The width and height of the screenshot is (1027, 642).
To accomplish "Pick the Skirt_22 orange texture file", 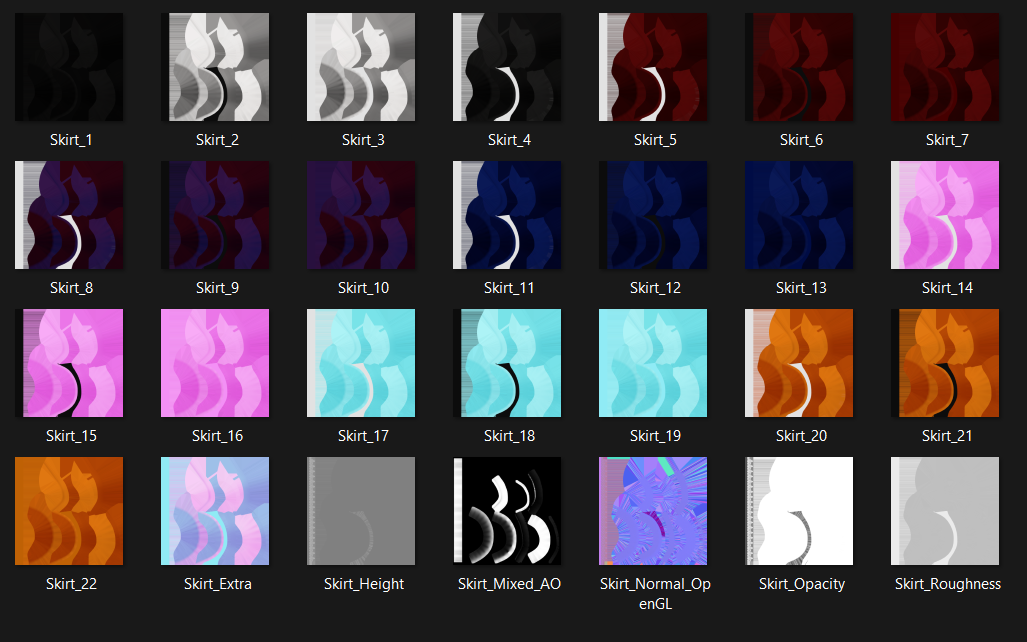I will pos(69,511).
